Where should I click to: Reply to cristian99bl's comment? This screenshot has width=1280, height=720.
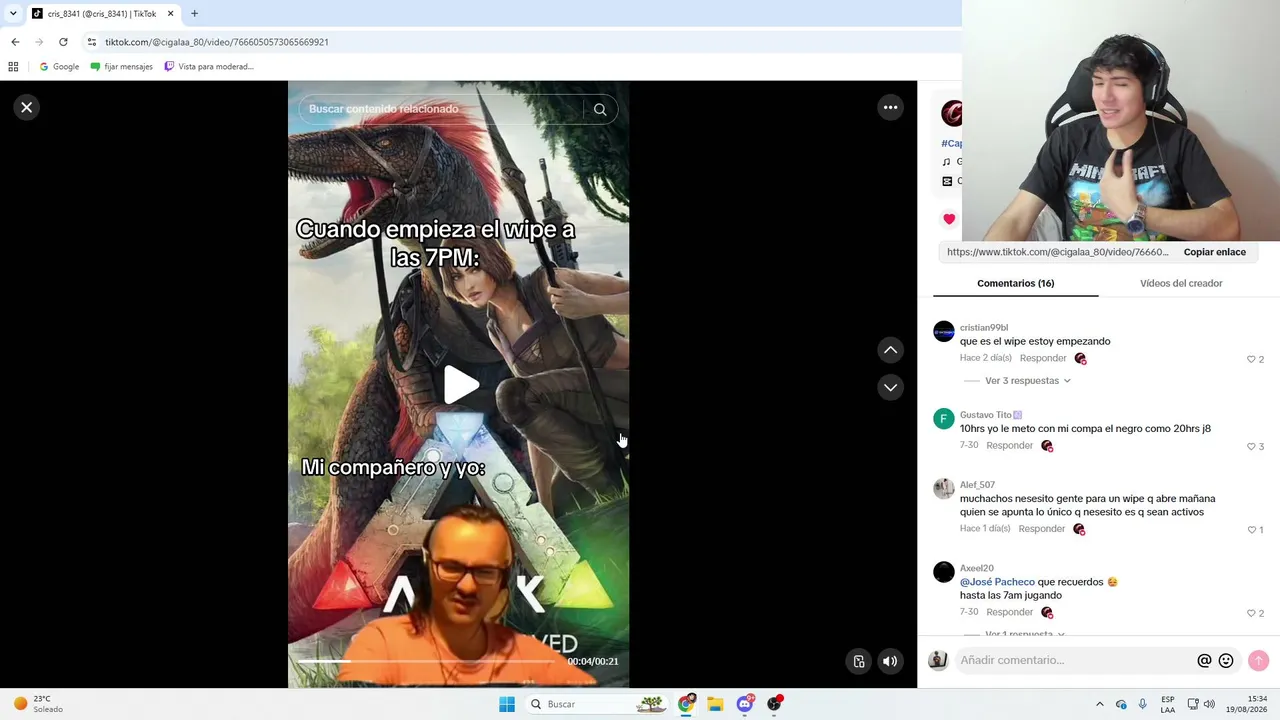point(1043,358)
